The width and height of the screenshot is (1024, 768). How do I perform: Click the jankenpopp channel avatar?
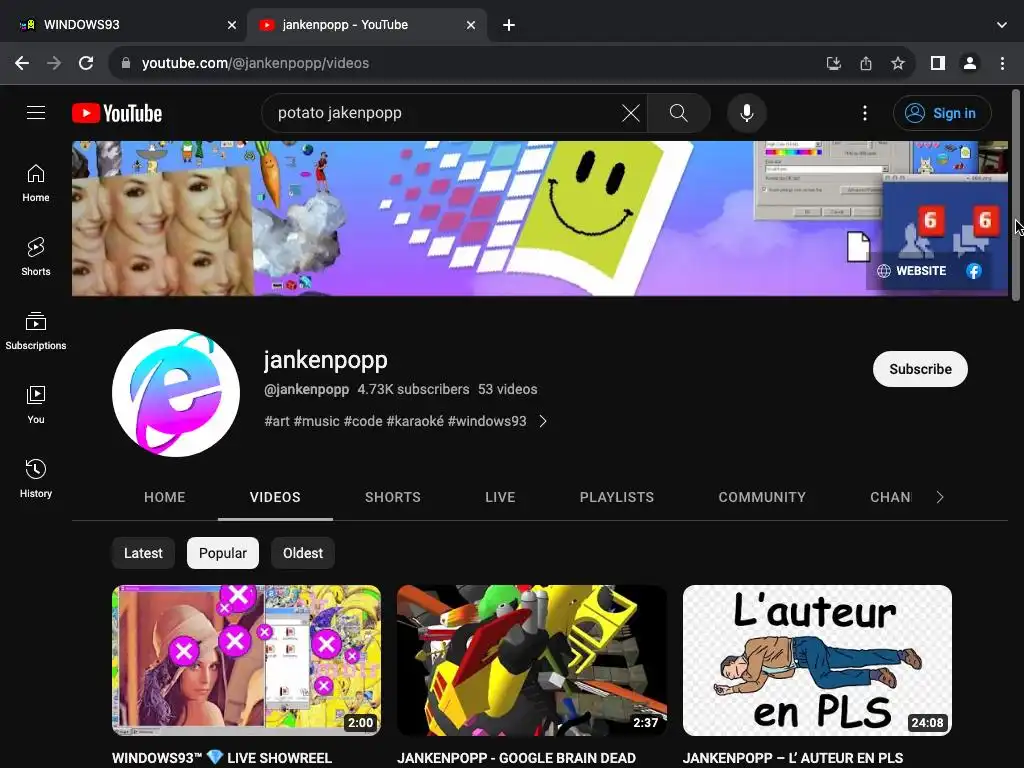coord(176,392)
